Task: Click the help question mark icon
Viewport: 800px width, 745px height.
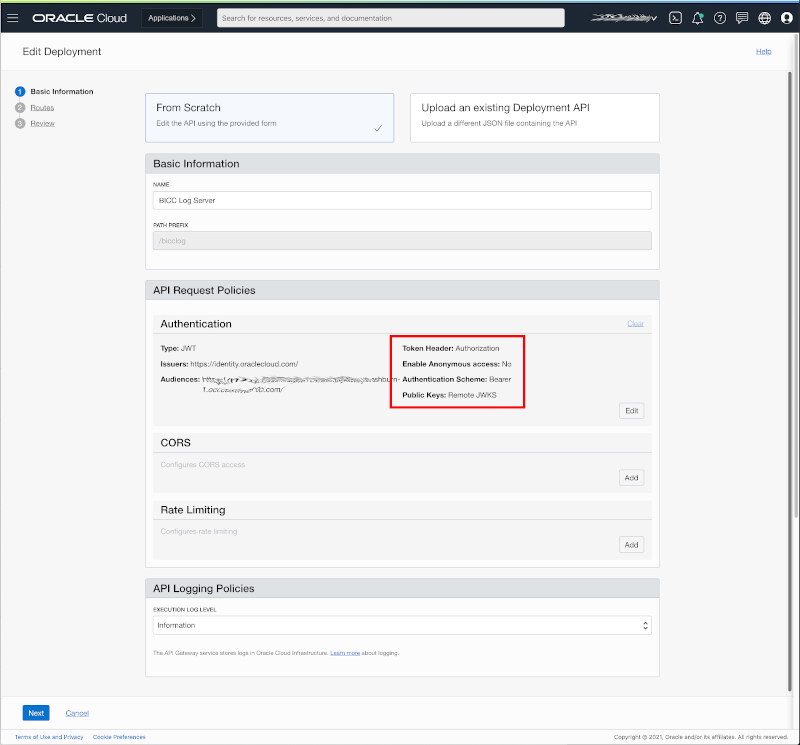Action: pos(719,17)
